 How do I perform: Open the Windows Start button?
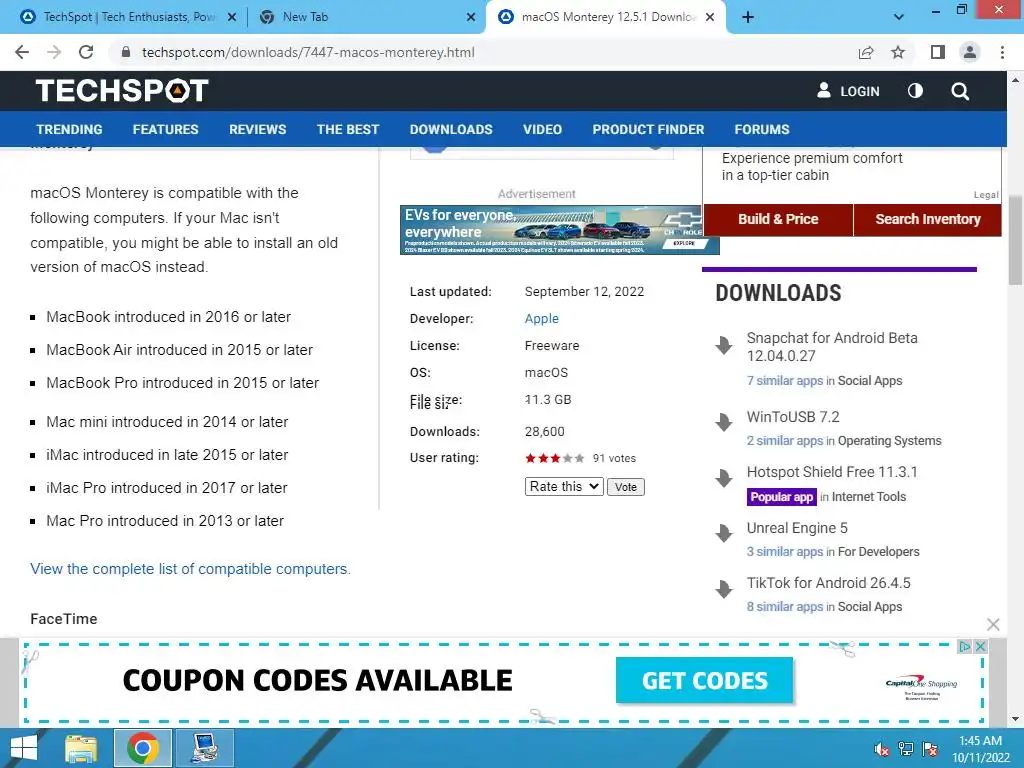pyautogui.click(x=24, y=748)
